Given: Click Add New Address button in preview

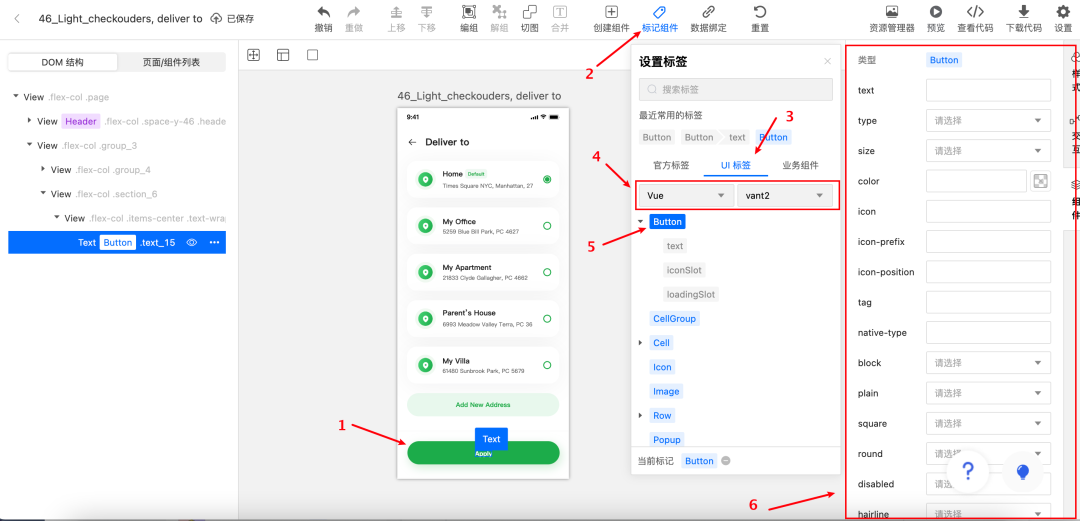Looking at the screenshot, I should pyautogui.click(x=483, y=405).
